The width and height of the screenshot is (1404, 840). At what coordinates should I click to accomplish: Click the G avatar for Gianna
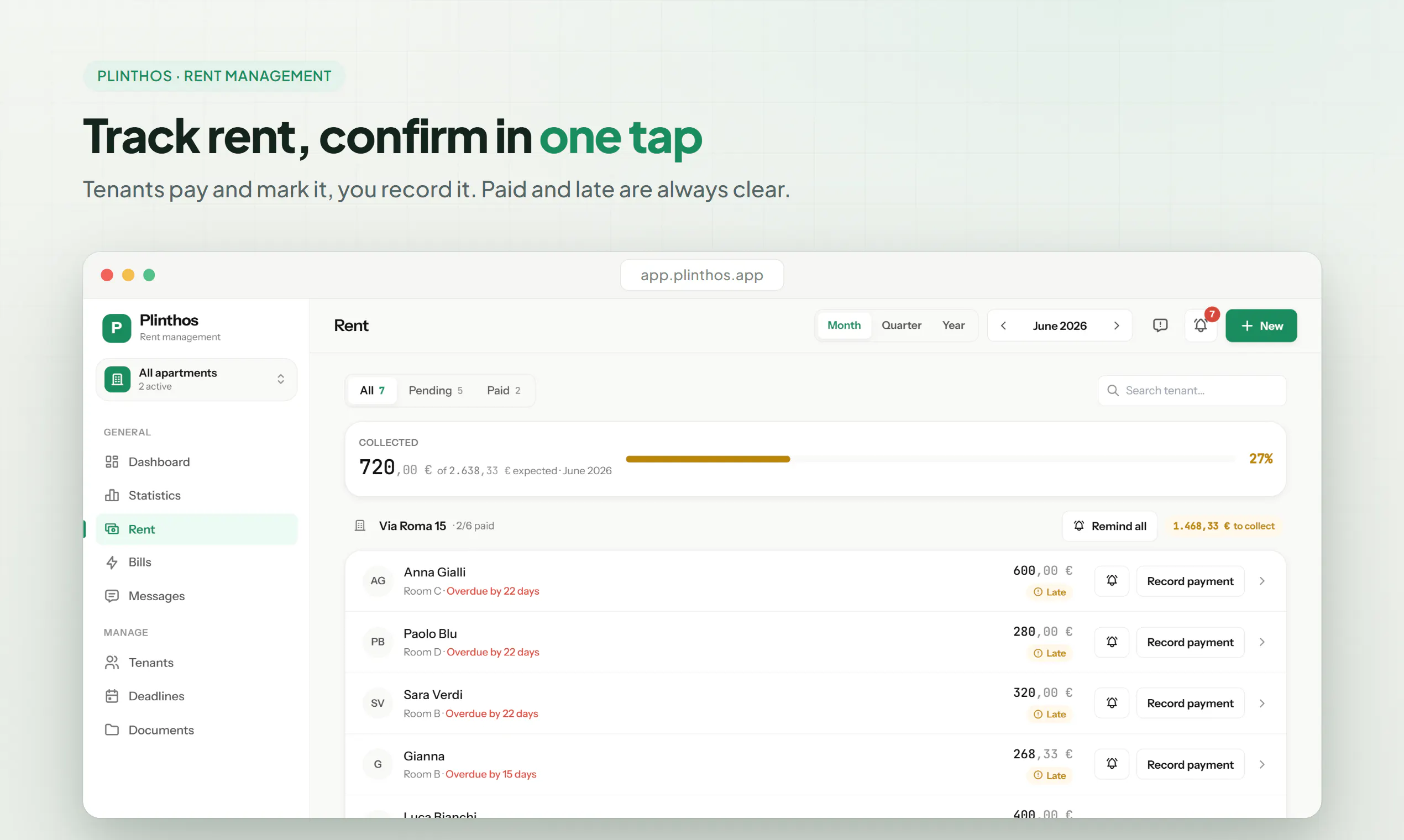point(378,764)
